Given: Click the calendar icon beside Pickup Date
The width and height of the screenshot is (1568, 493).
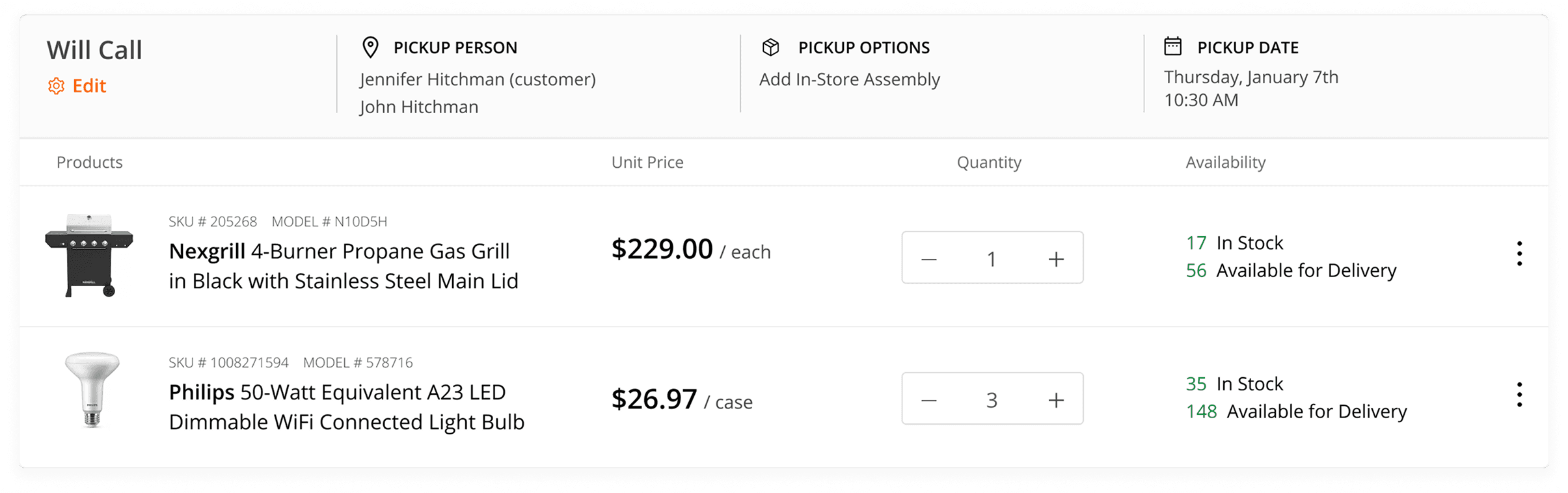Looking at the screenshot, I should click(1172, 47).
